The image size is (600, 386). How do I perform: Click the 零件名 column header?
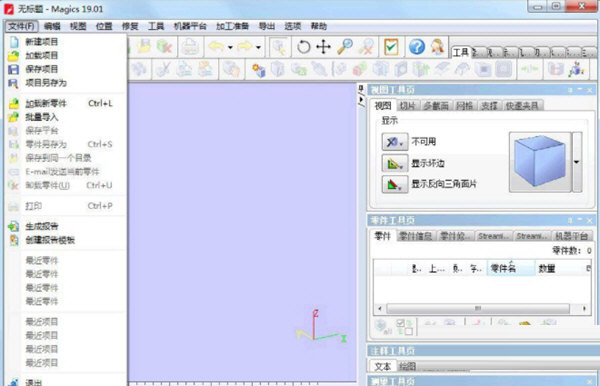point(510,269)
